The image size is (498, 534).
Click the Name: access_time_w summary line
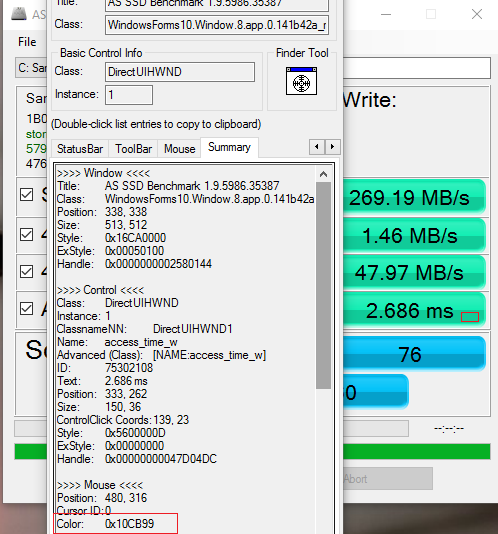(x=117, y=342)
